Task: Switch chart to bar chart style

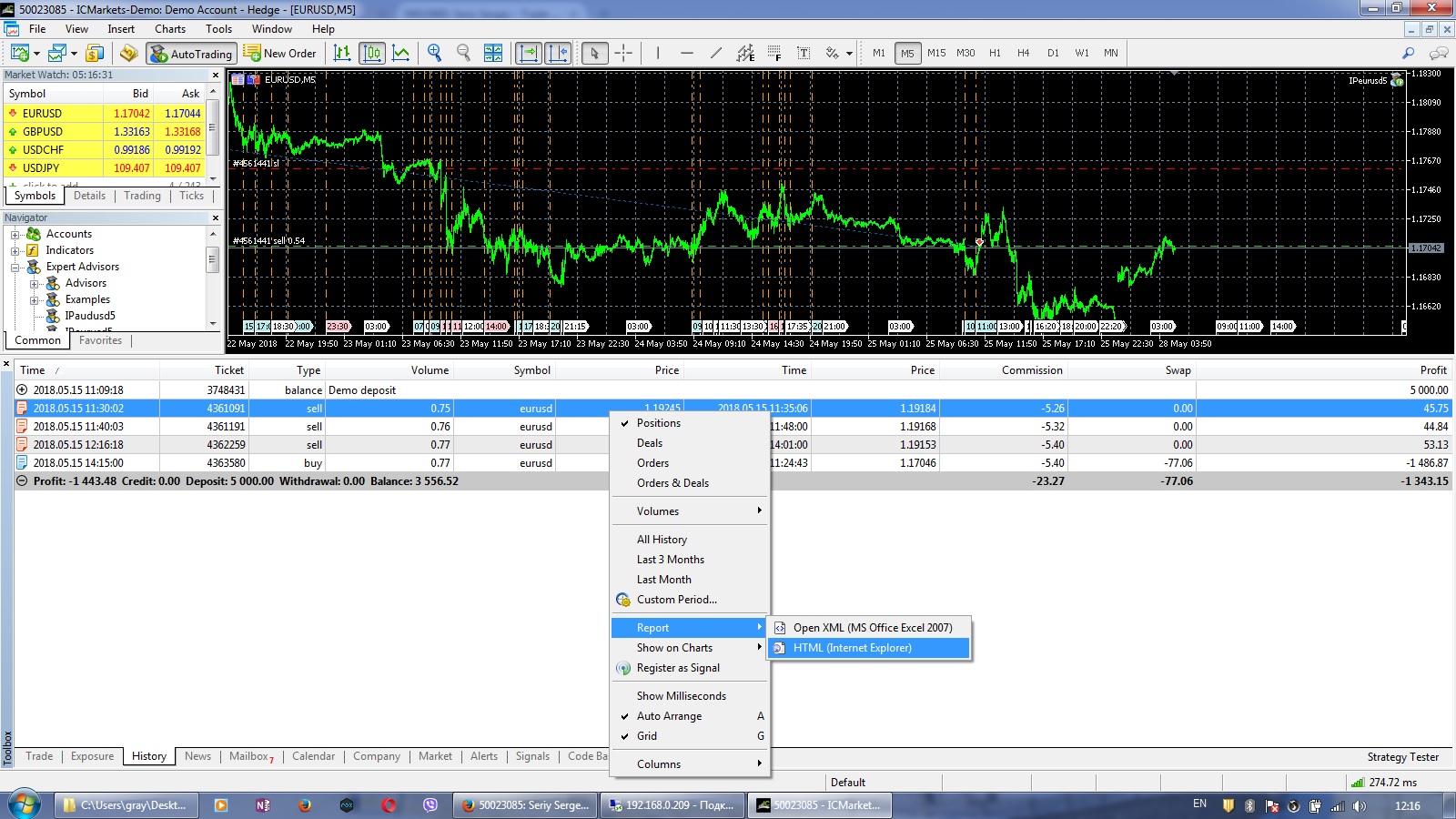Action: tap(342, 53)
